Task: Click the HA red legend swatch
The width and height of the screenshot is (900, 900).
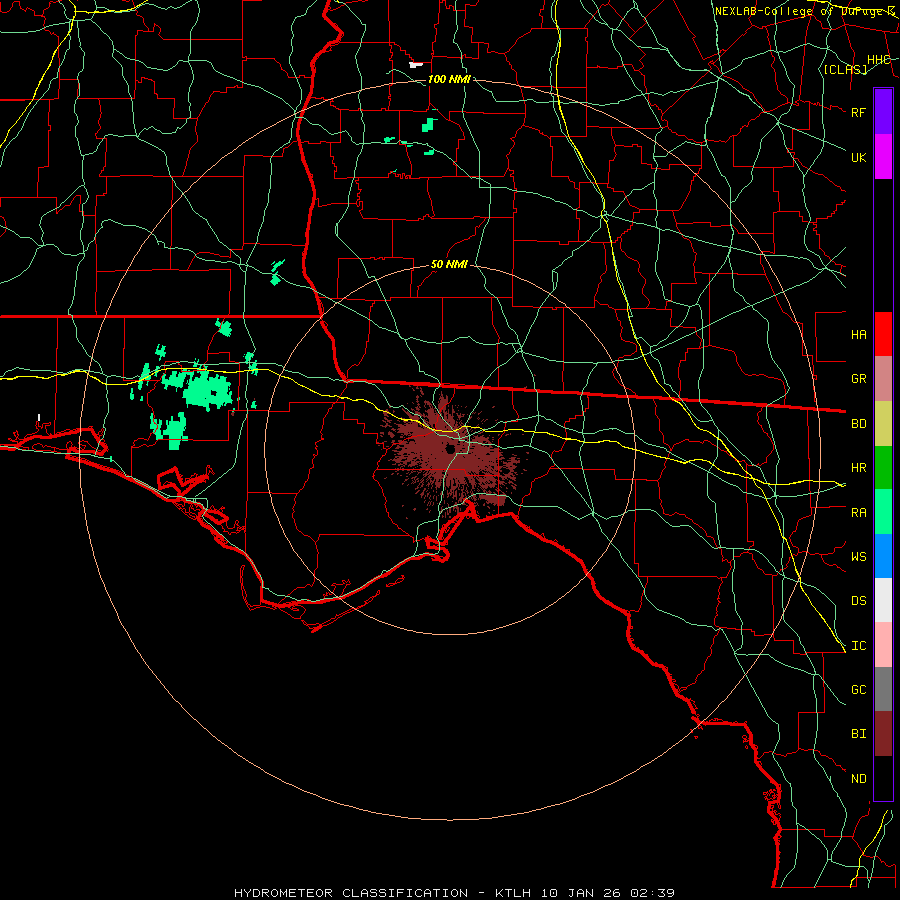Action: pyautogui.click(x=883, y=334)
